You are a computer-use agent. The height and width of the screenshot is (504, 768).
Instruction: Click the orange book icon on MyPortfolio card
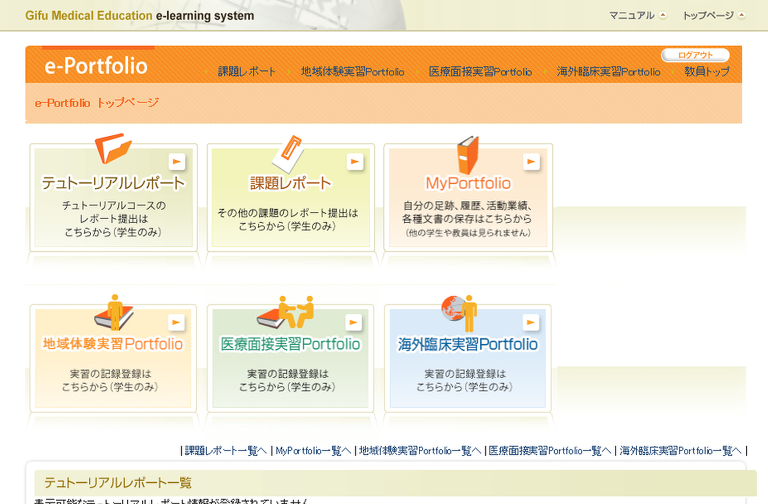point(467,155)
